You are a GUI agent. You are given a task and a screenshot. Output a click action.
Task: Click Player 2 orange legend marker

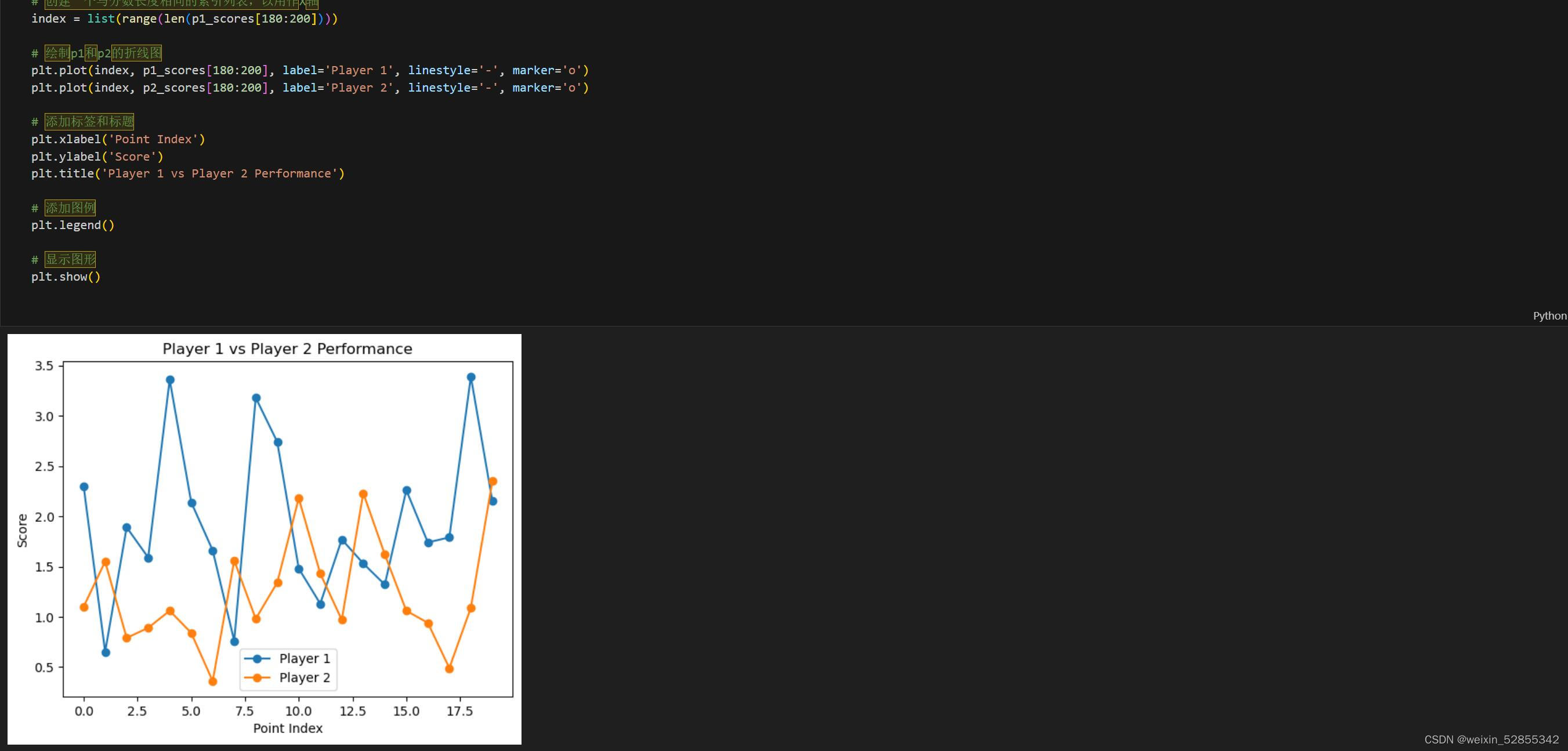point(257,678)
